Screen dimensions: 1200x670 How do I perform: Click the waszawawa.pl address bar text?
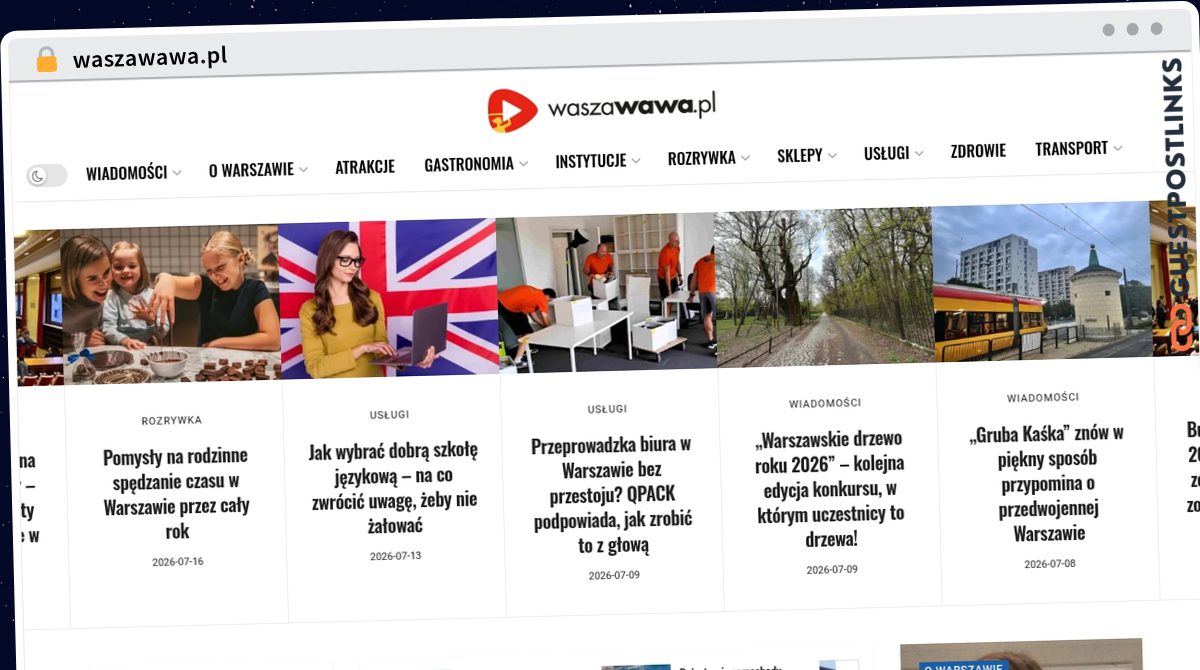point(150,56)
